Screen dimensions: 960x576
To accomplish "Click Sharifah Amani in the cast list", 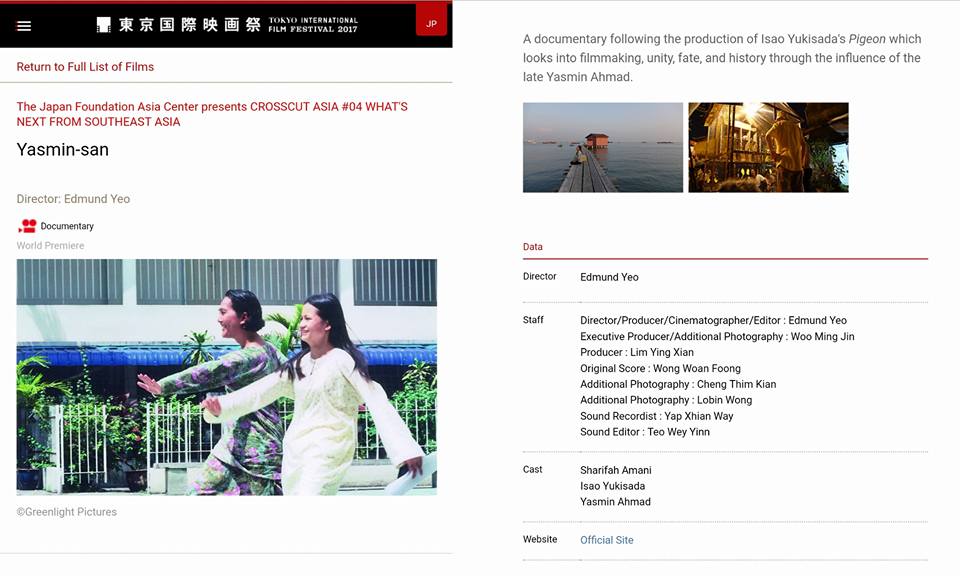I will (x=616, y=470).
